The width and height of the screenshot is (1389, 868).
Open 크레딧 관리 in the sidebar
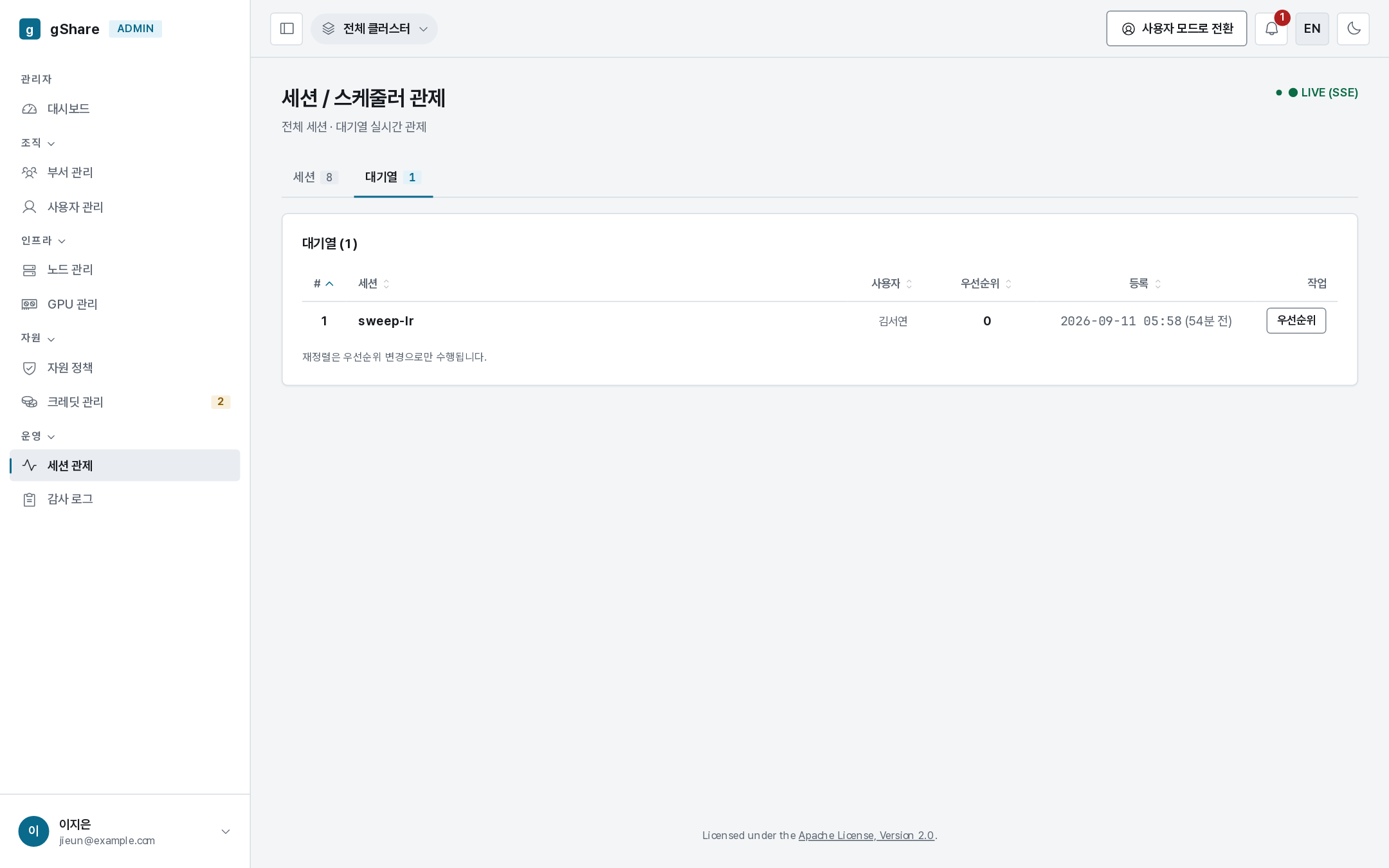pyautogui.click(x=125, y=402)
